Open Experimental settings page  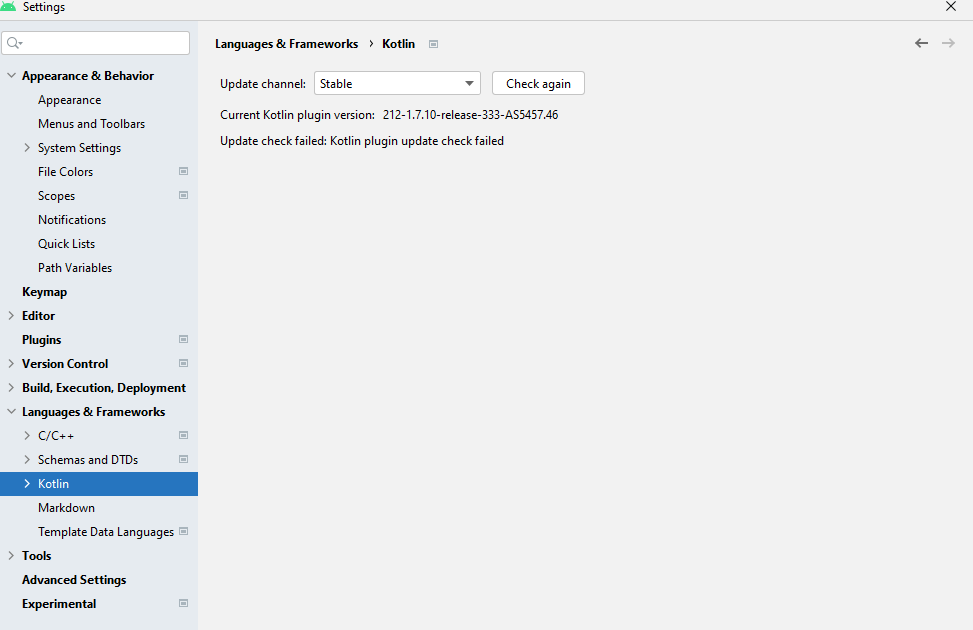point(59,604)
